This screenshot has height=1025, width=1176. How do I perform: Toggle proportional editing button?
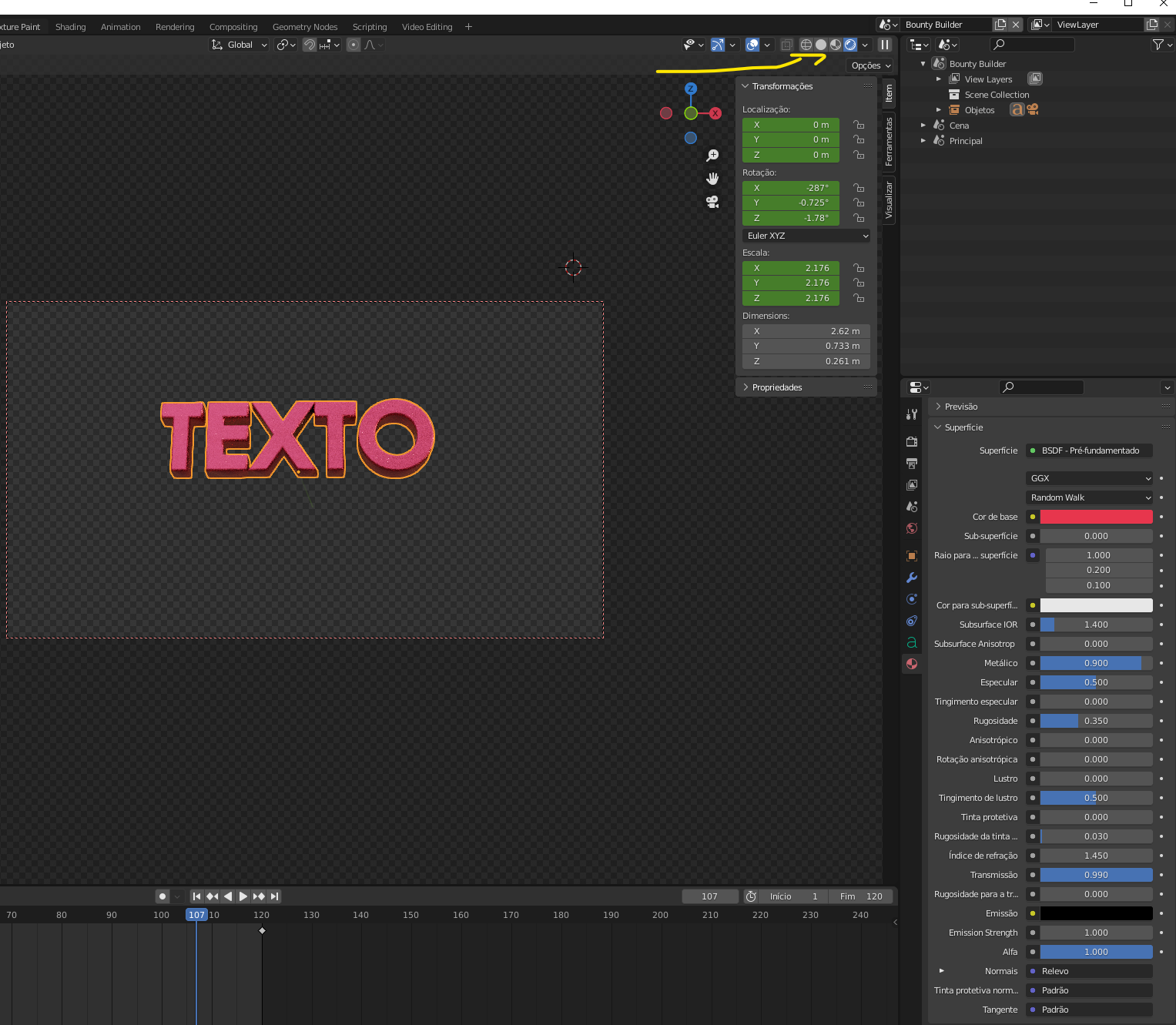tap(353, 45)
